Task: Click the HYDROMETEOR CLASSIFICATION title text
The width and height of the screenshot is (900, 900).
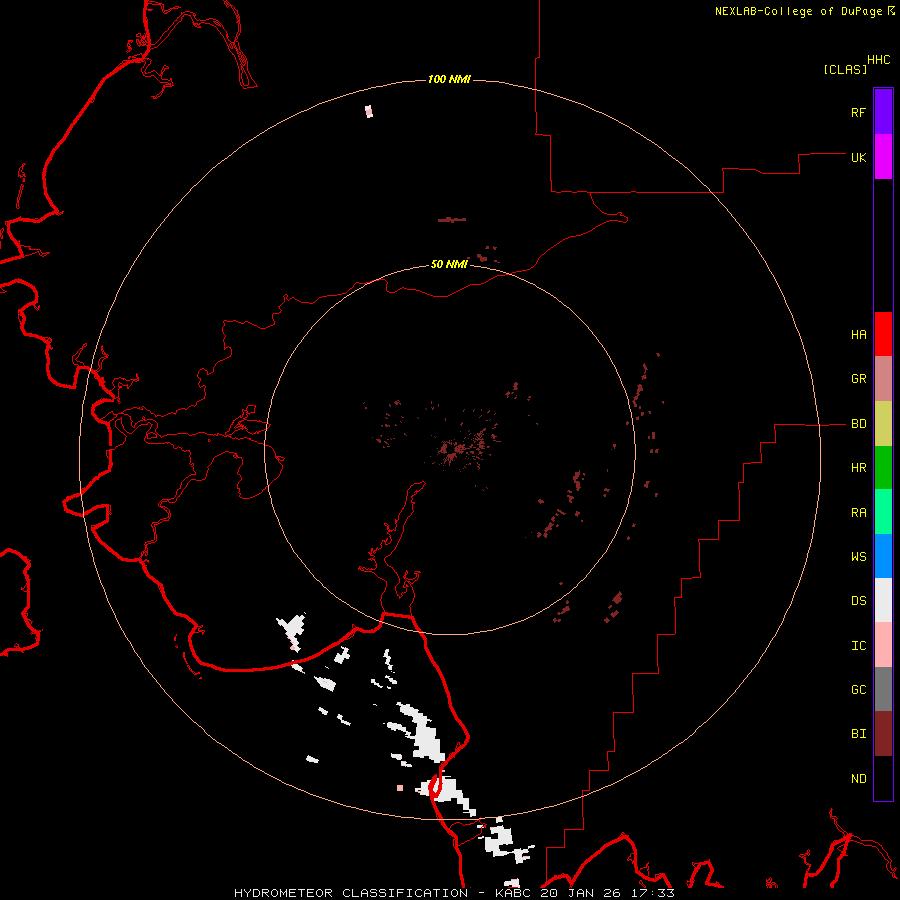Action: [x=351, y=893]
